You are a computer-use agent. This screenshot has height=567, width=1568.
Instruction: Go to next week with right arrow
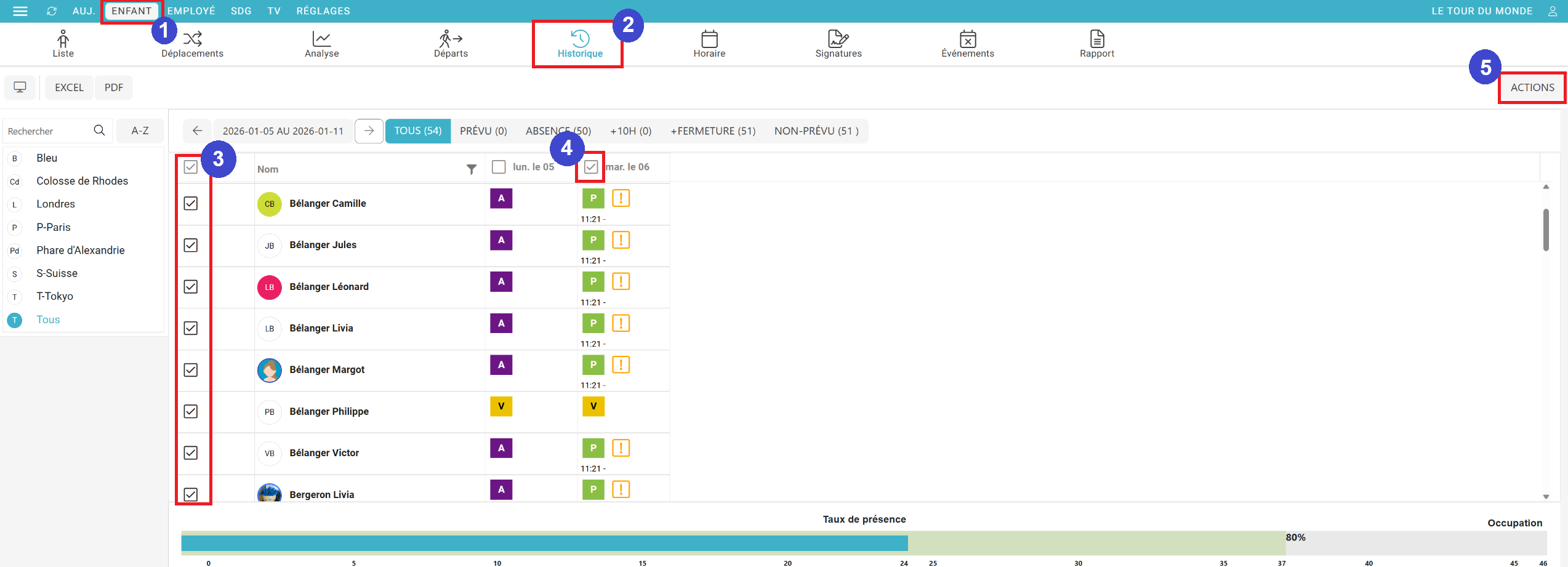tap(369, 131)
